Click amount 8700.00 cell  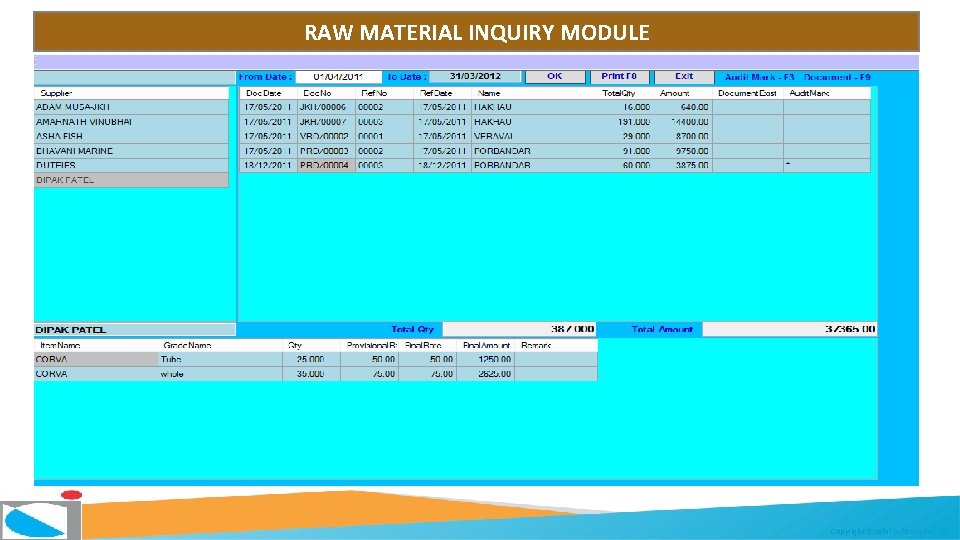click(683, 137)
